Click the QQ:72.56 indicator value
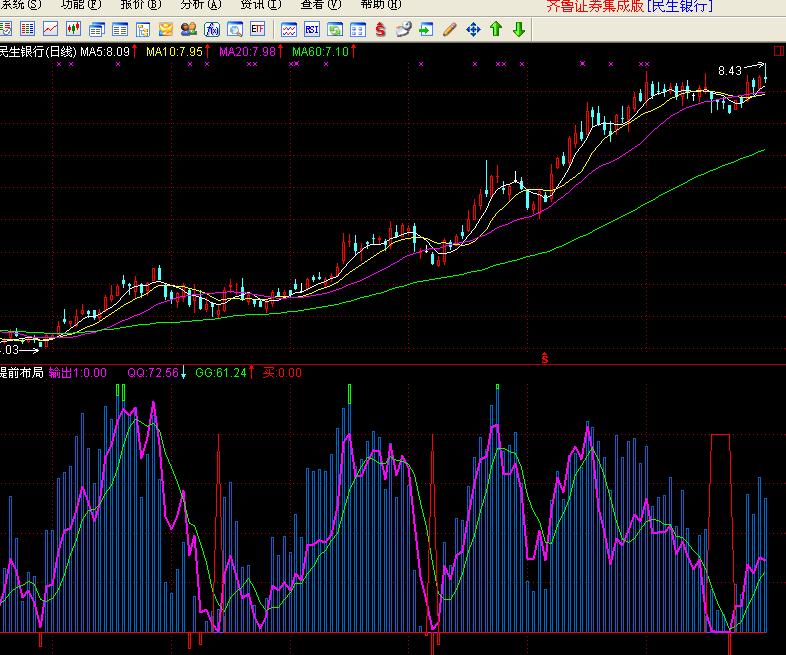This screenshot has width=786, height=655. [x=153, y=373]
